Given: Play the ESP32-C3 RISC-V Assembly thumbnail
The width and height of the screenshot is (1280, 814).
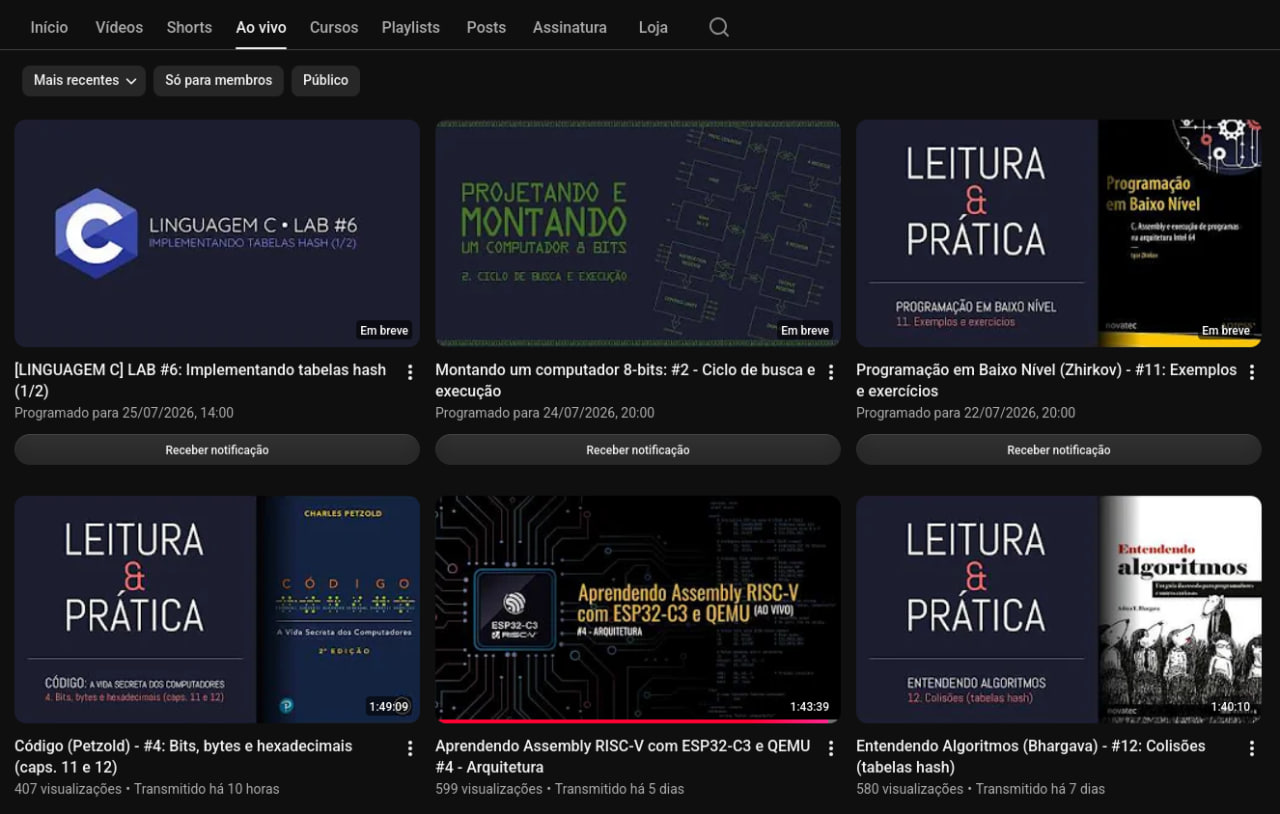Looking at the screenshot, I should pyautogui.click(x=638, y=609).
